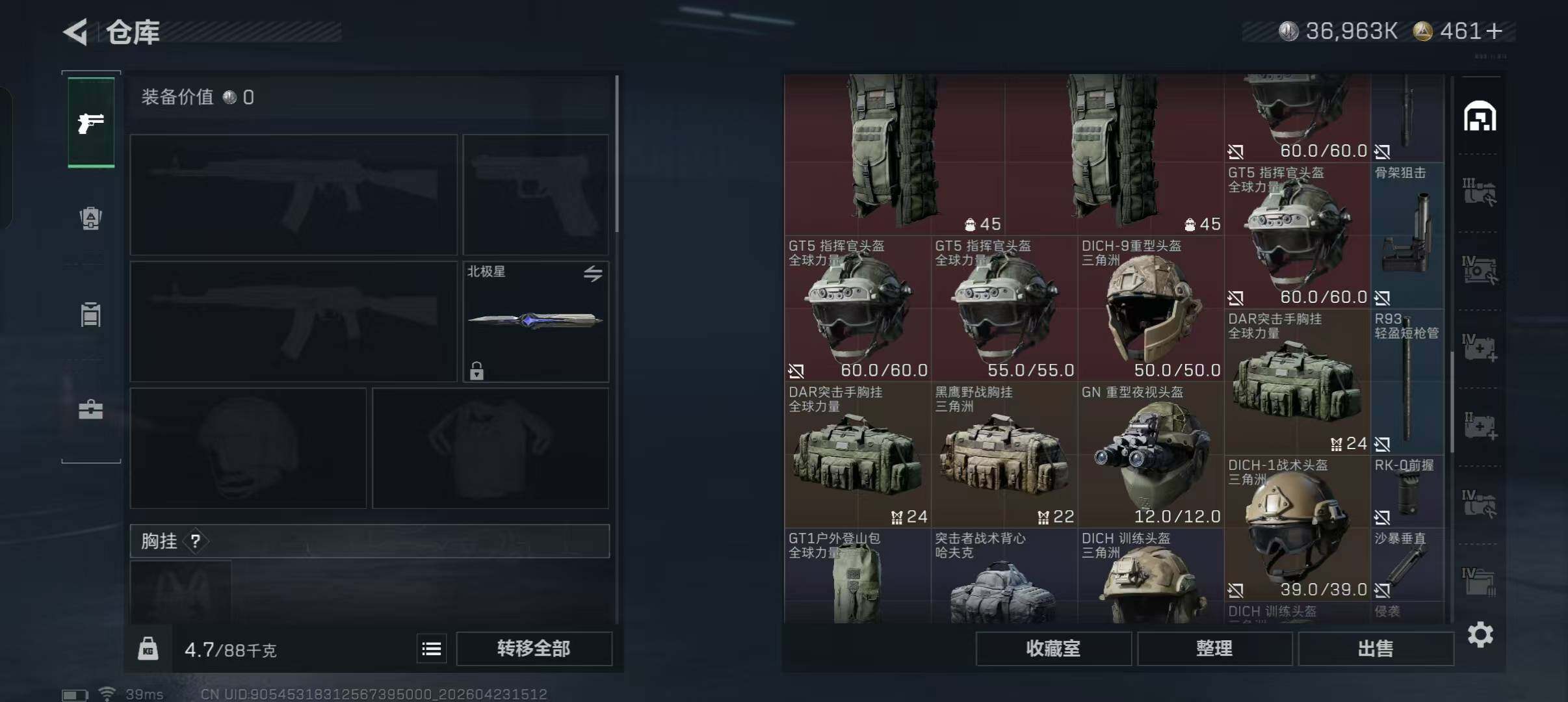
Task: Open the backpack tab in the left sidebar
Action: tap(91, 218)
